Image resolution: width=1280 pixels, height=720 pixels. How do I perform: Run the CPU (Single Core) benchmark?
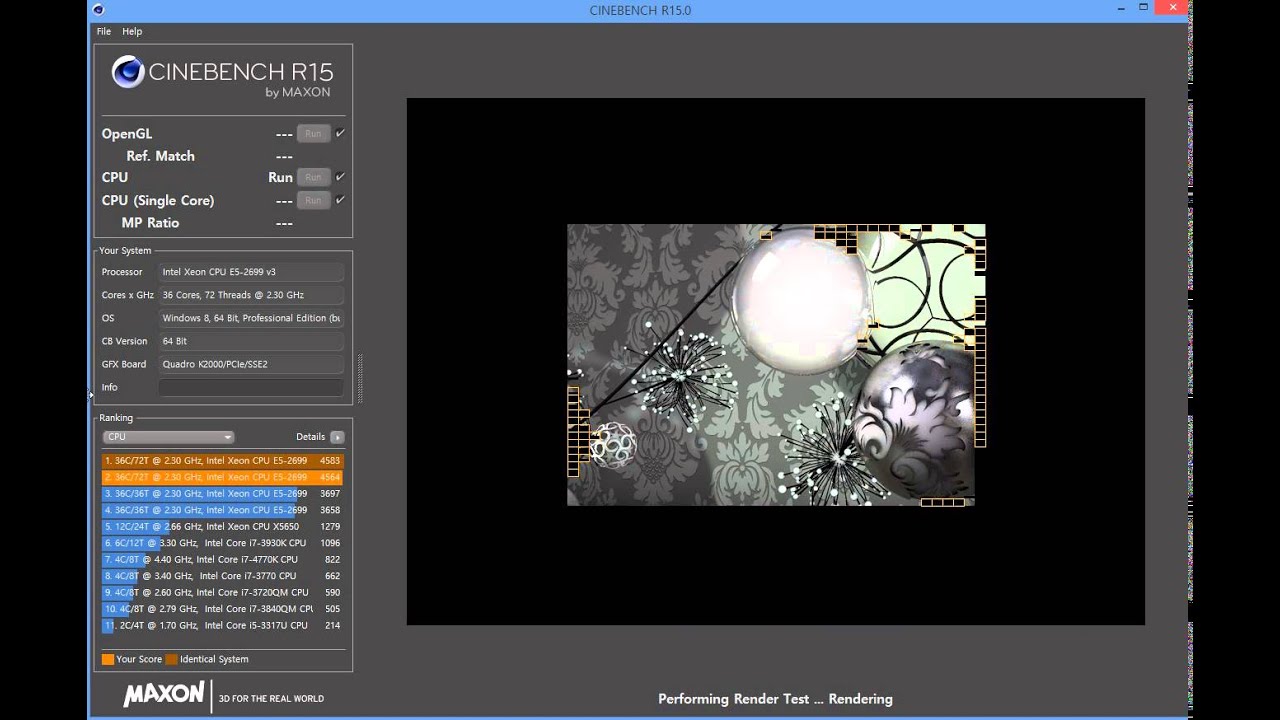(313, 200)
